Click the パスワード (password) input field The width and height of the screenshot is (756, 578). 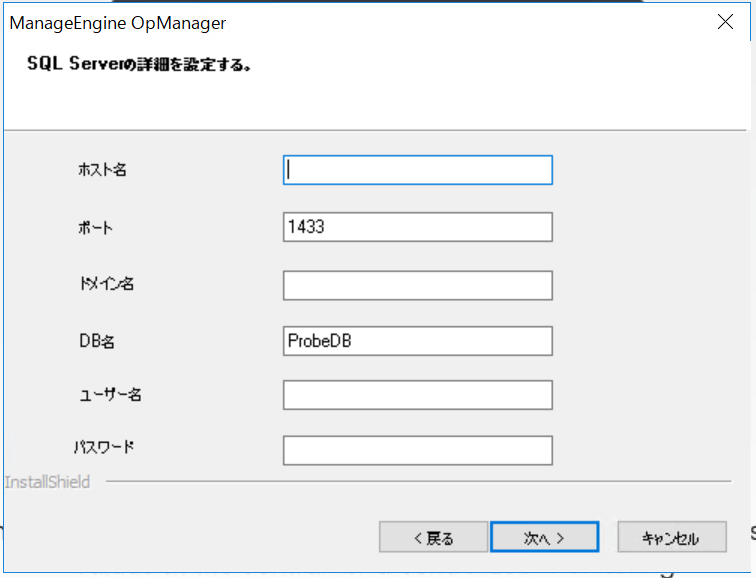click(x=418, y=451)
